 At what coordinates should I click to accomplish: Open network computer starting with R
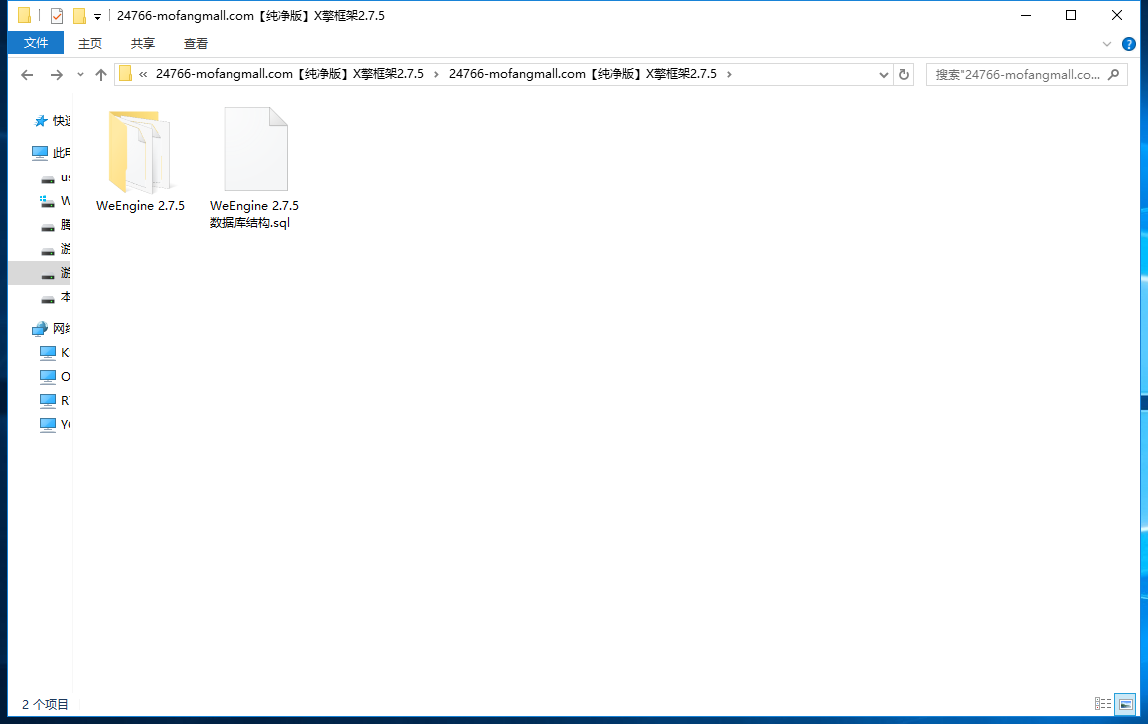pos(55,400)
